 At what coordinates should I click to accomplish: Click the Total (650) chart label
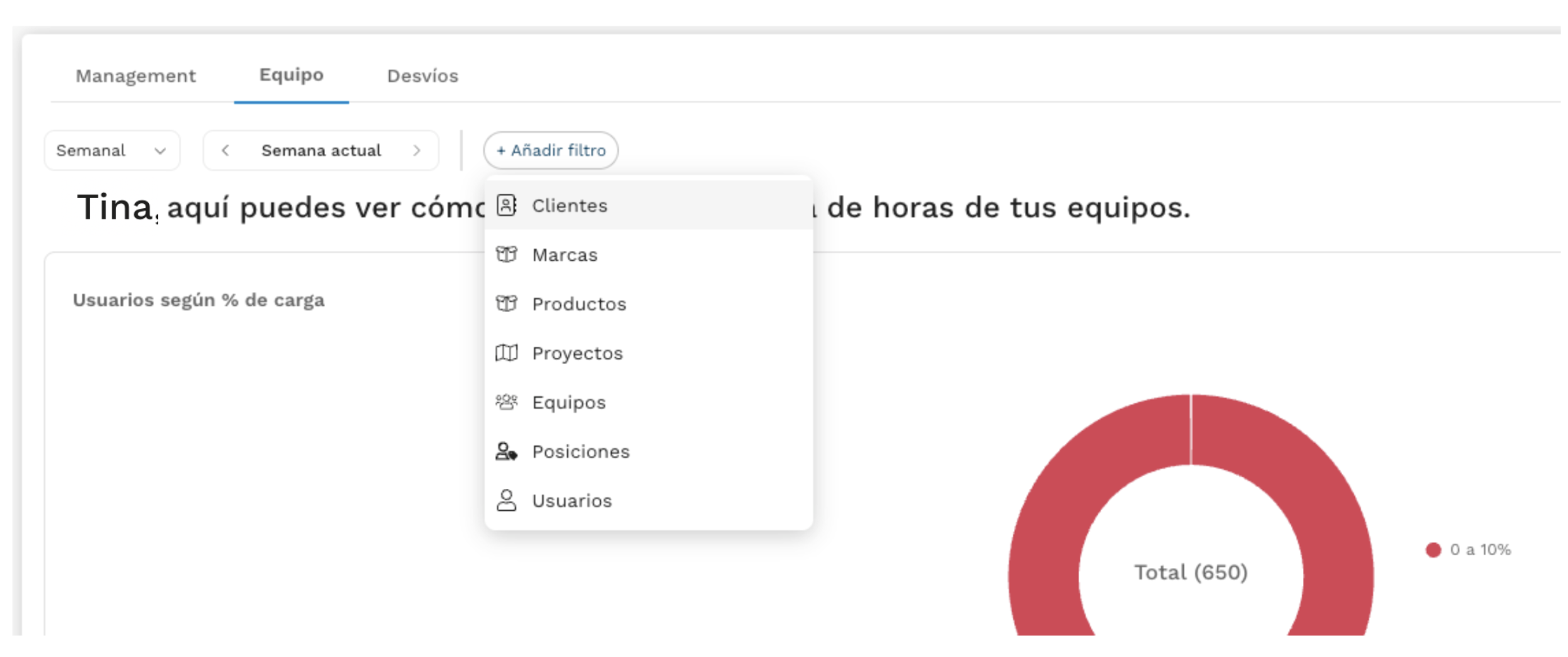(x=1191, y=572)
